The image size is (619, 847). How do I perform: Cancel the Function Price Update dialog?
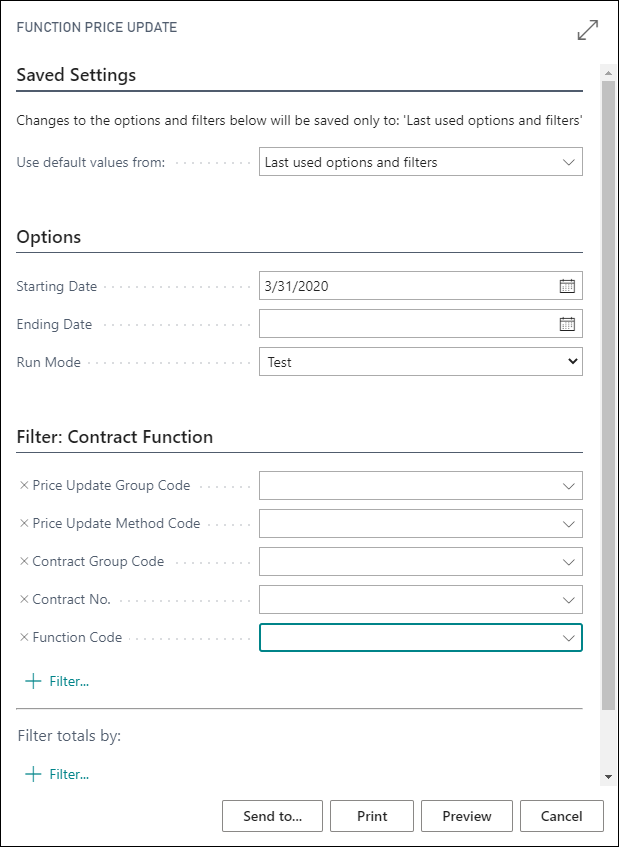[x=562, y=816]
